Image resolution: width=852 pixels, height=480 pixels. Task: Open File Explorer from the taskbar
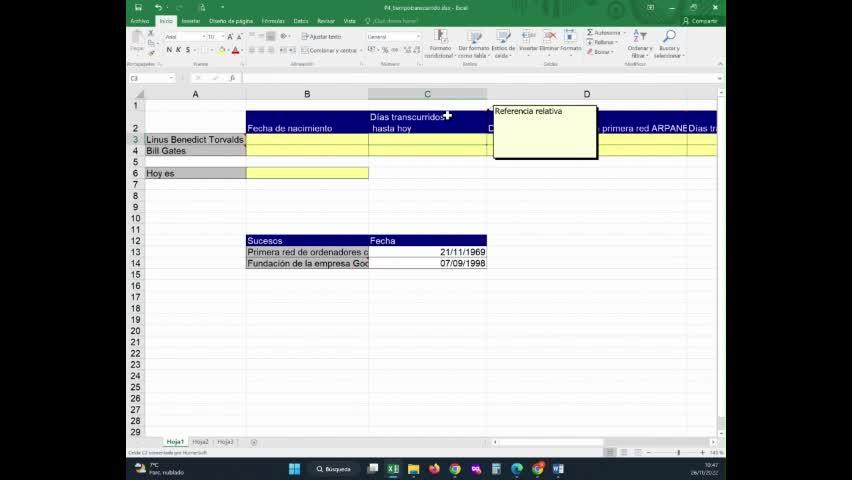(x=414, y=469)
